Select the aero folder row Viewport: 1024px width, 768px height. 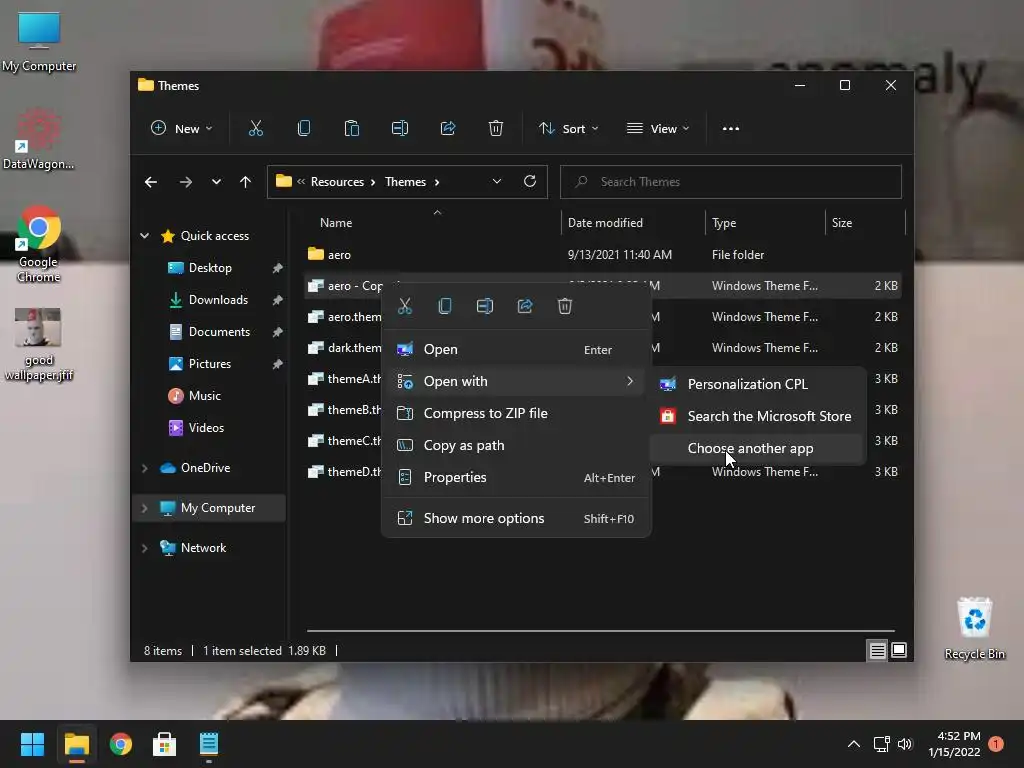603,255
